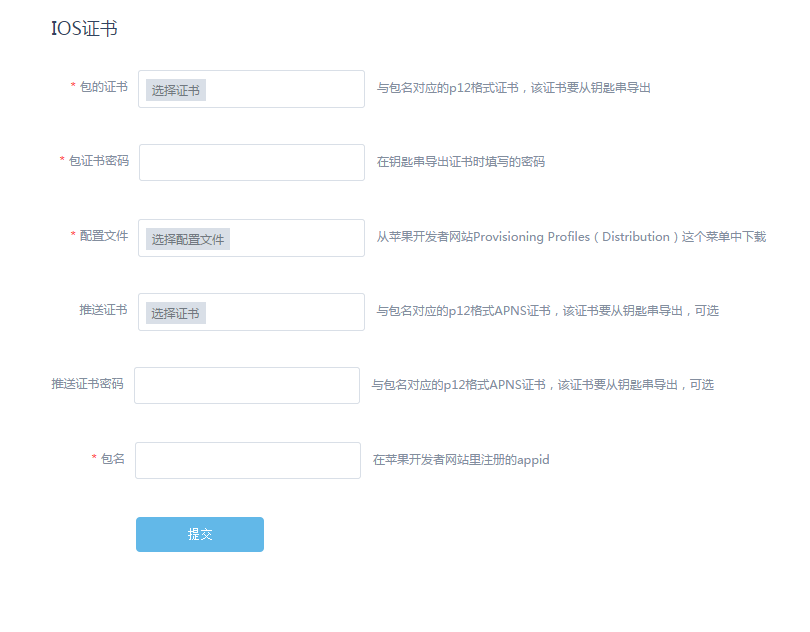
Task: Click the 包证书密码 field label
Action: click(98, 161)
